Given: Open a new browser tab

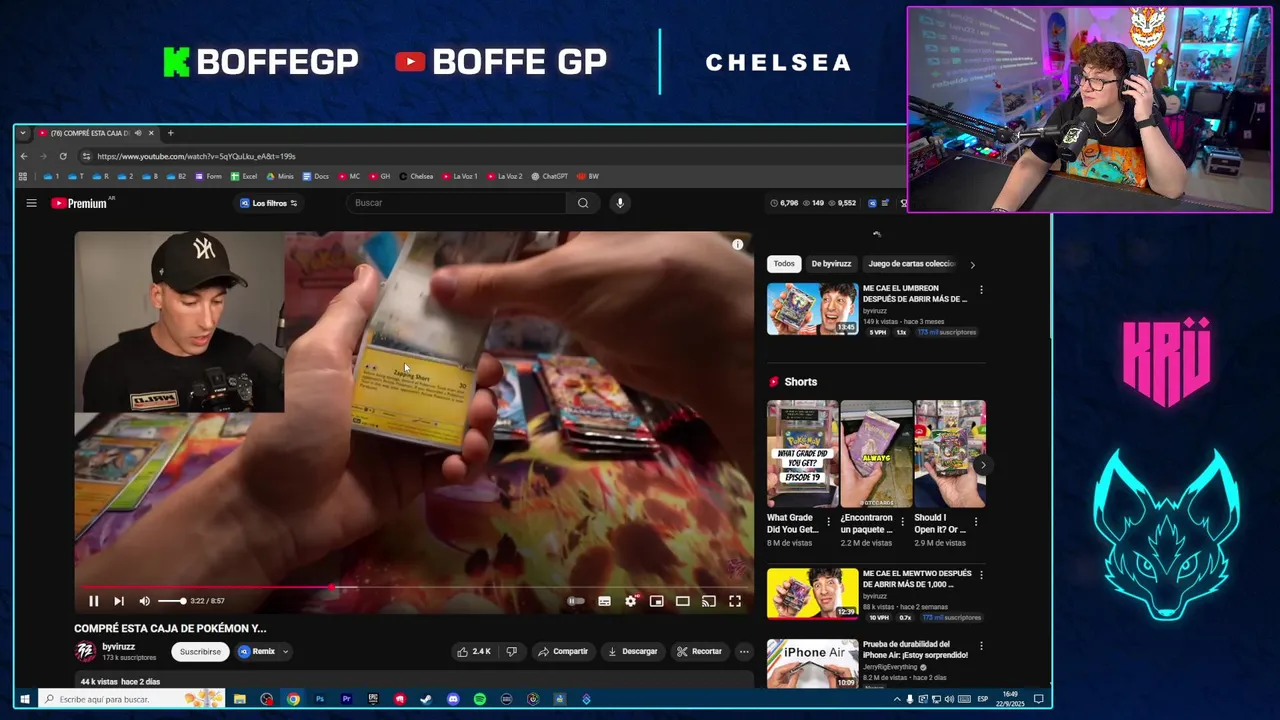Looking at the screenshot, I should point(170,133).
